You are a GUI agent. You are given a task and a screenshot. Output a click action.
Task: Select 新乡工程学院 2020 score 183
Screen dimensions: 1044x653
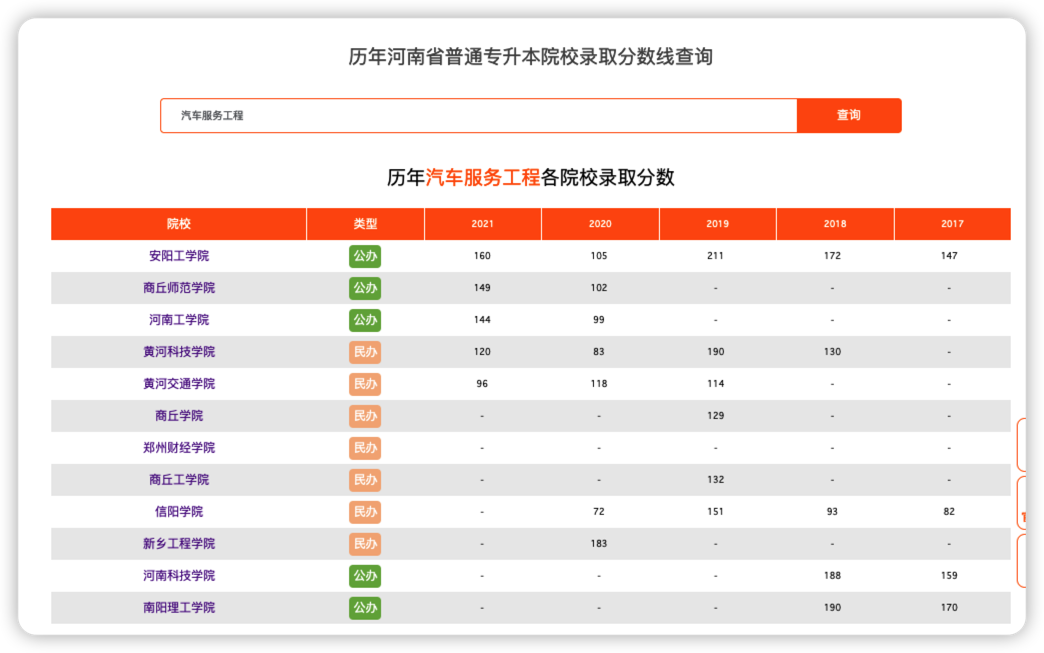point(599,543)
